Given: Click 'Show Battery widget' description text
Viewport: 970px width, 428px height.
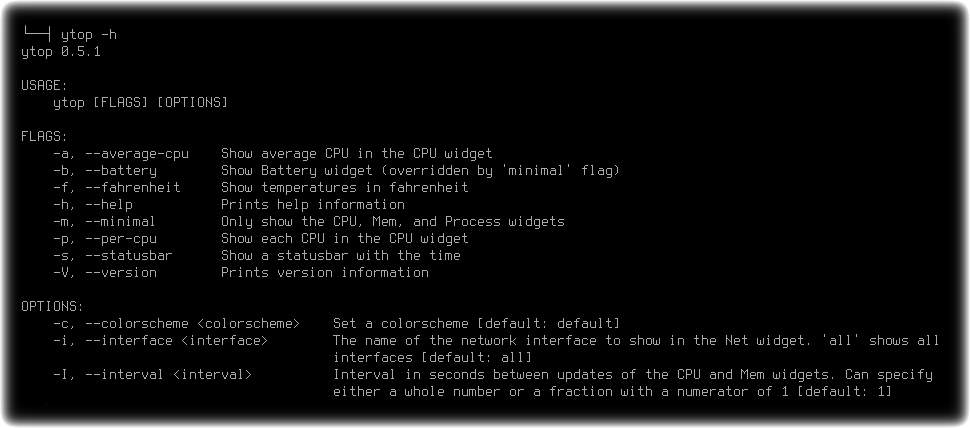Looking at the screenshot, I should tap(297, 171).
